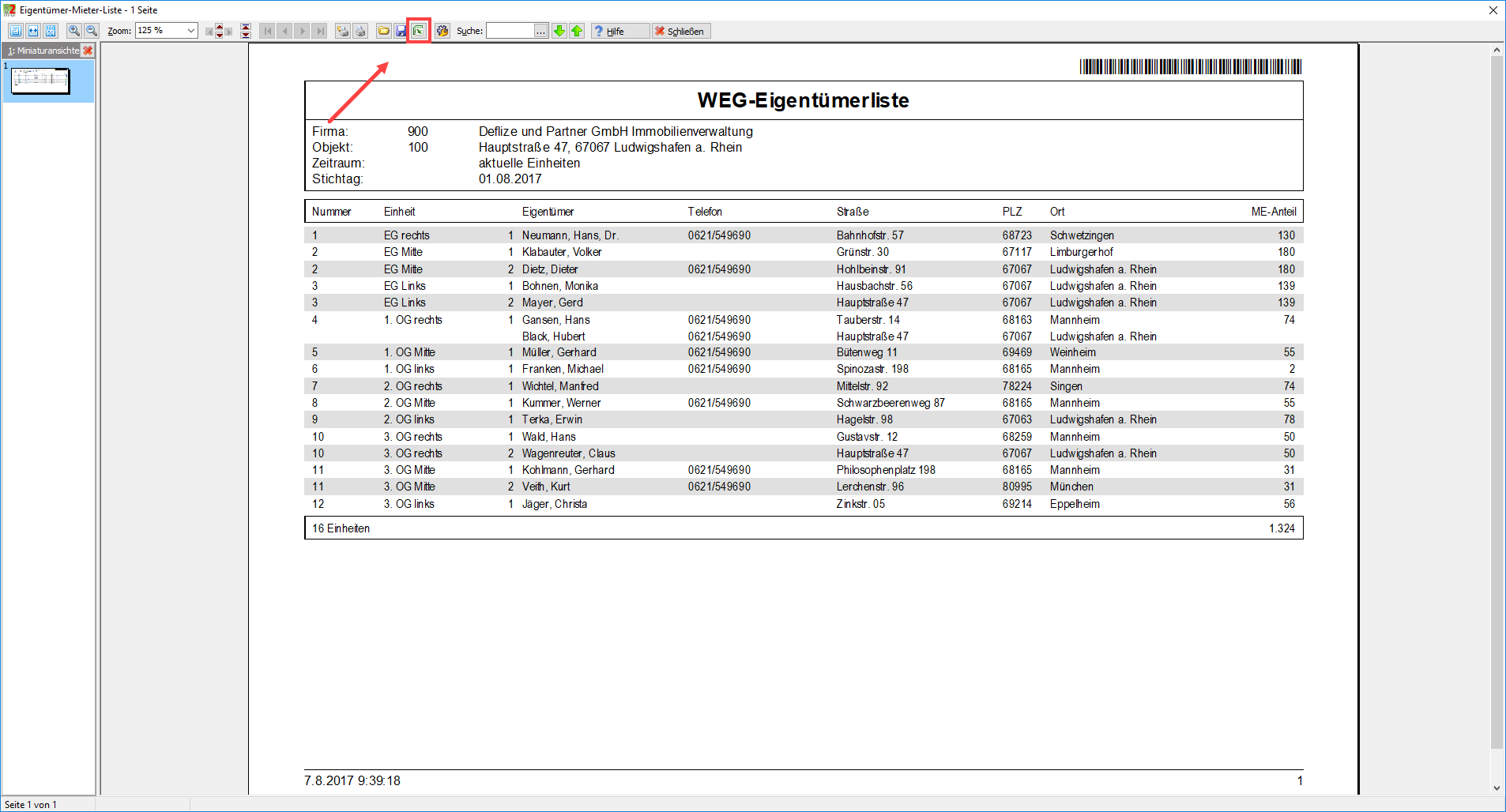Go to the last page
The image size is (1506, 812).
319,31
